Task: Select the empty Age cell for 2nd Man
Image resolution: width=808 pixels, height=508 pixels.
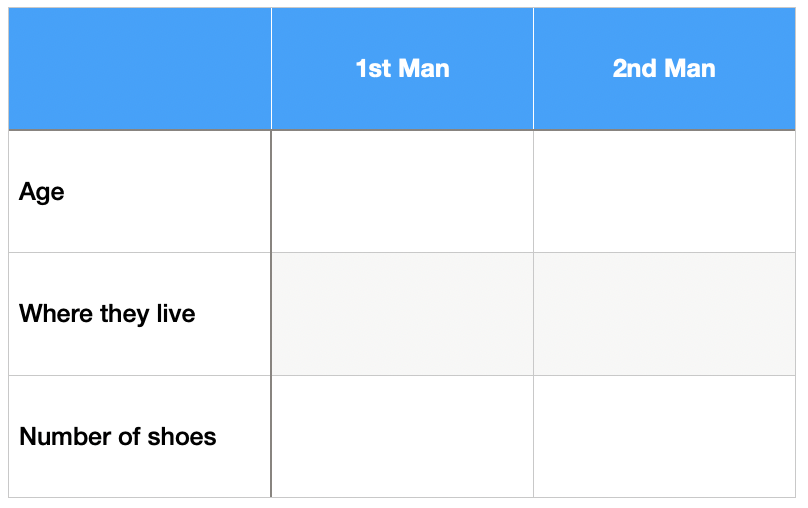Action: (664, 191)
